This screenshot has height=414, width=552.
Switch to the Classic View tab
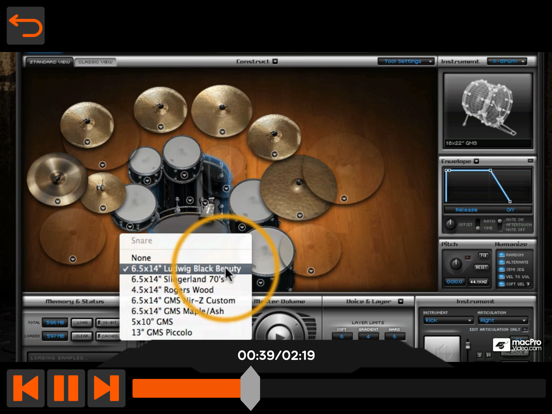pos(95,62)
